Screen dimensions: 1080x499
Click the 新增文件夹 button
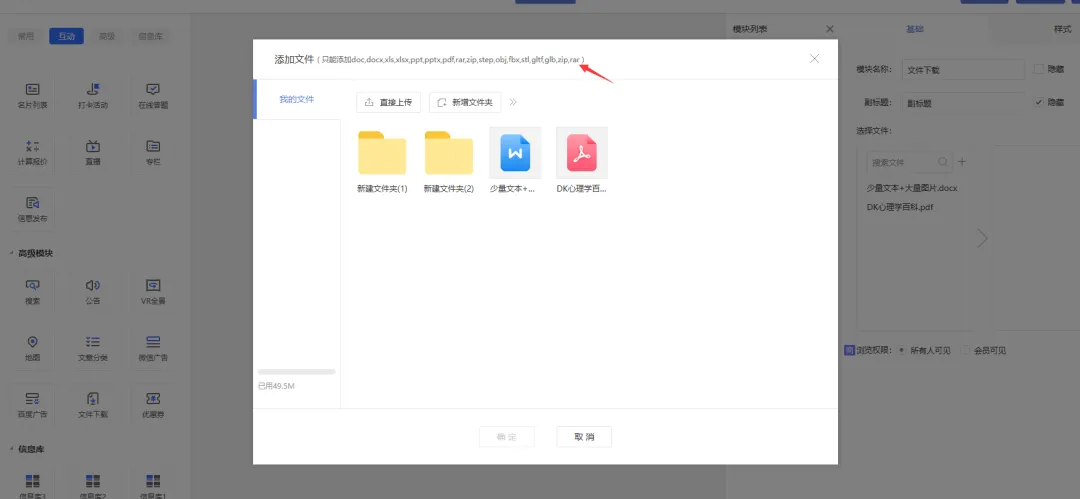[x=465, y=103]
